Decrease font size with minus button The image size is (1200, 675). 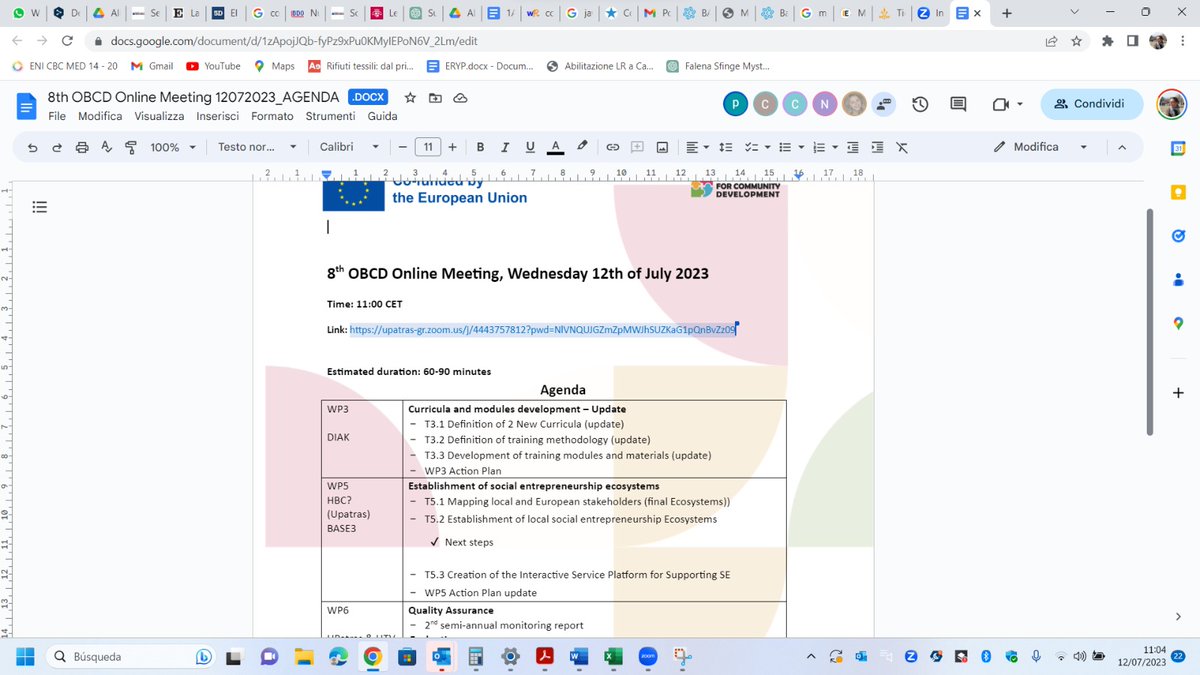click(x=401, y=147)
